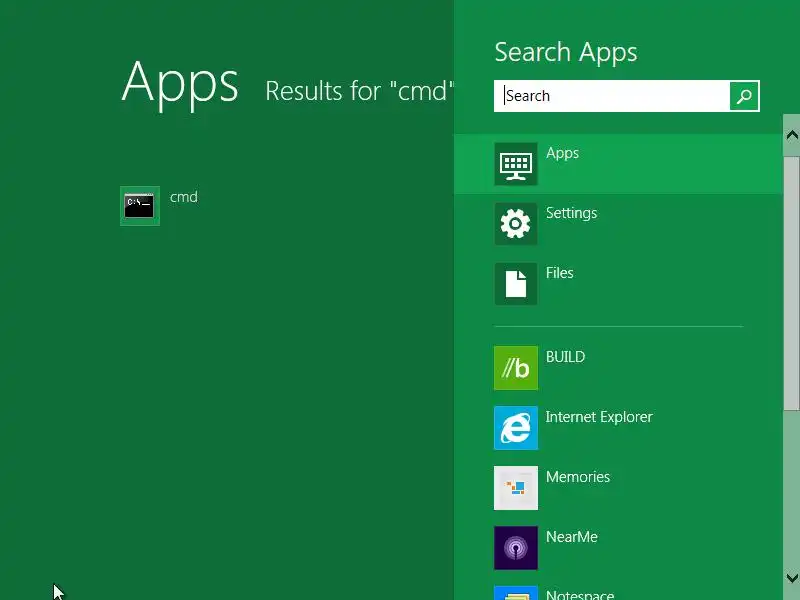Switch the search scope to Files
The width and height of the screenshot is (800, 600).
tap(560, 273)
